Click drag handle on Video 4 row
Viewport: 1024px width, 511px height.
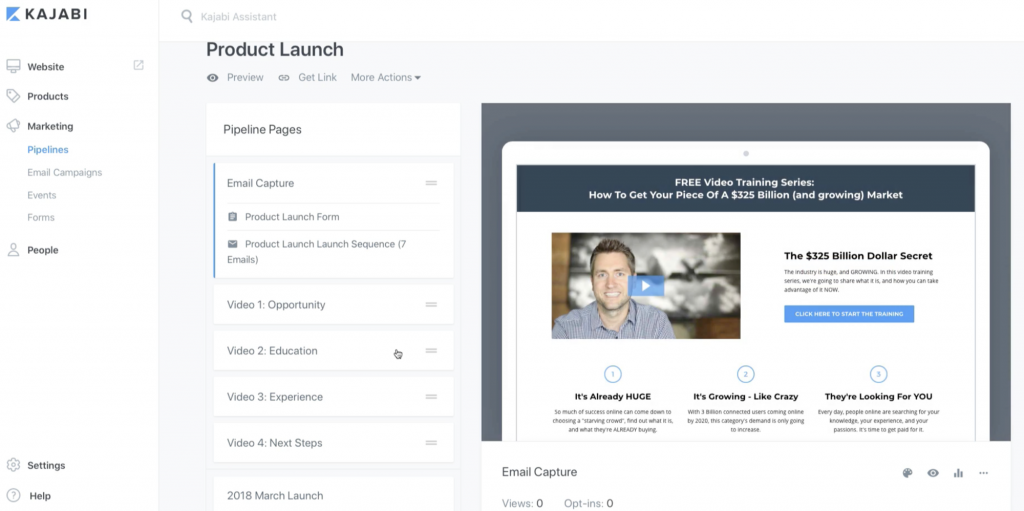pyautogui.click(x=431, y=442)
